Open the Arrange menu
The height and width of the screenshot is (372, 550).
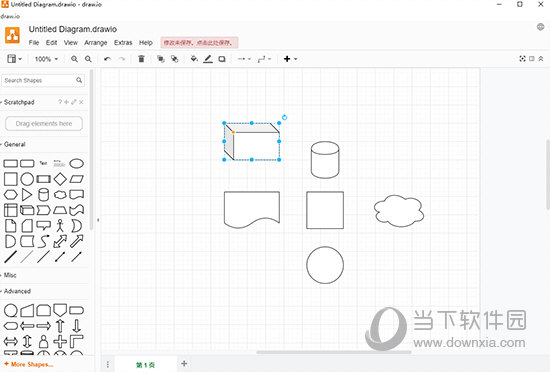click(x=95, y=42)
